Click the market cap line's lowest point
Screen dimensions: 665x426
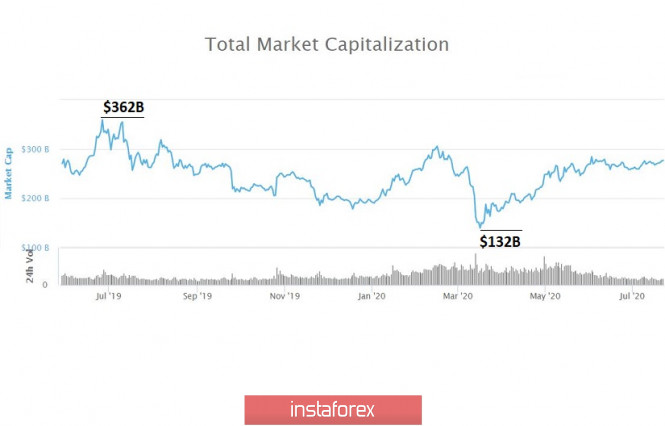(481, 229)
